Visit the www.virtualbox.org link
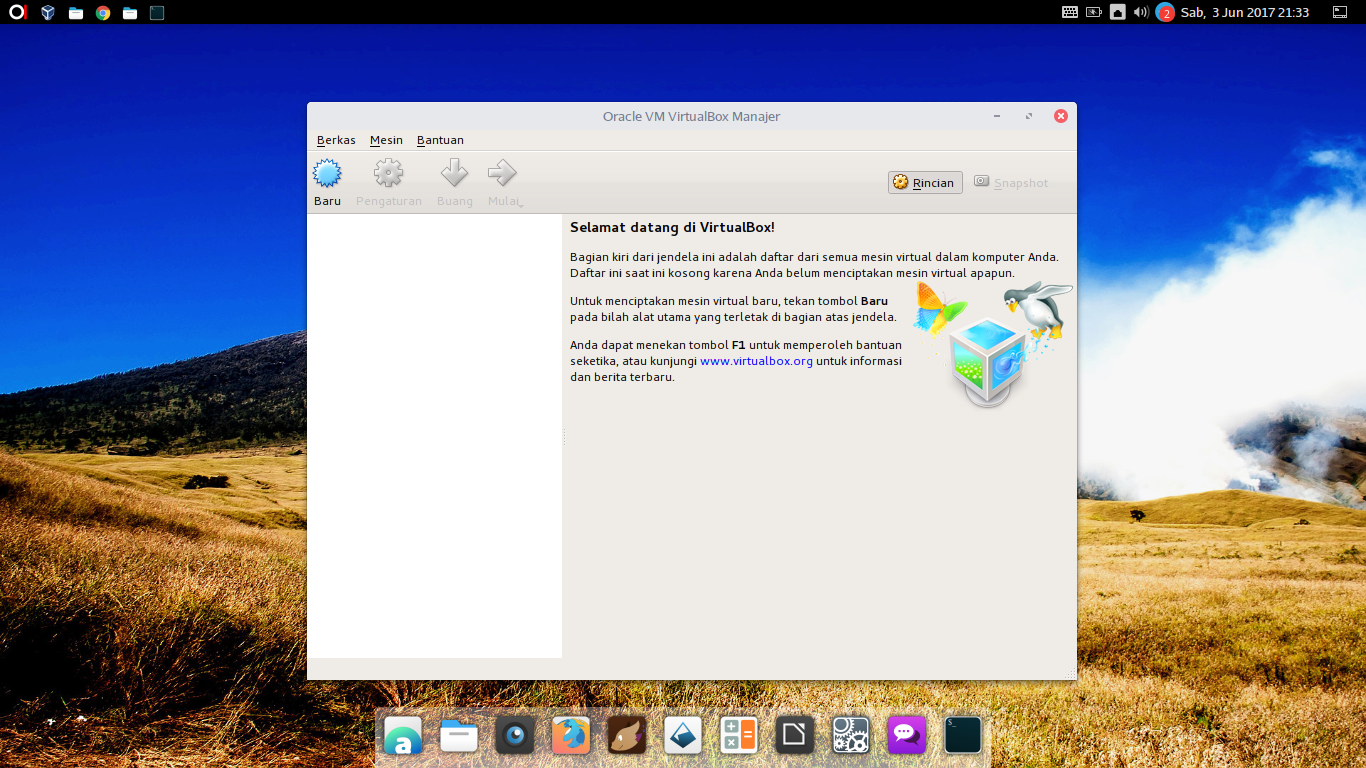This screenshot has width=1366, height=768. 756,361
